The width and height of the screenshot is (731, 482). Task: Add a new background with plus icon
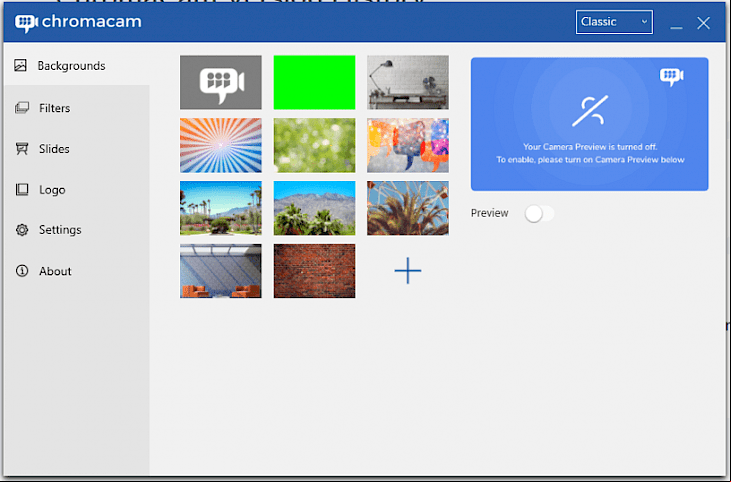point(407,270)
